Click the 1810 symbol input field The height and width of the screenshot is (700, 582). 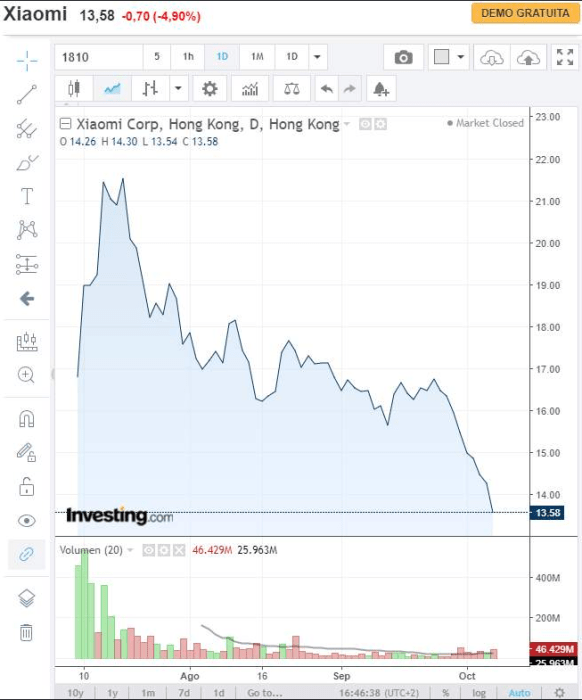coord(99,57)
